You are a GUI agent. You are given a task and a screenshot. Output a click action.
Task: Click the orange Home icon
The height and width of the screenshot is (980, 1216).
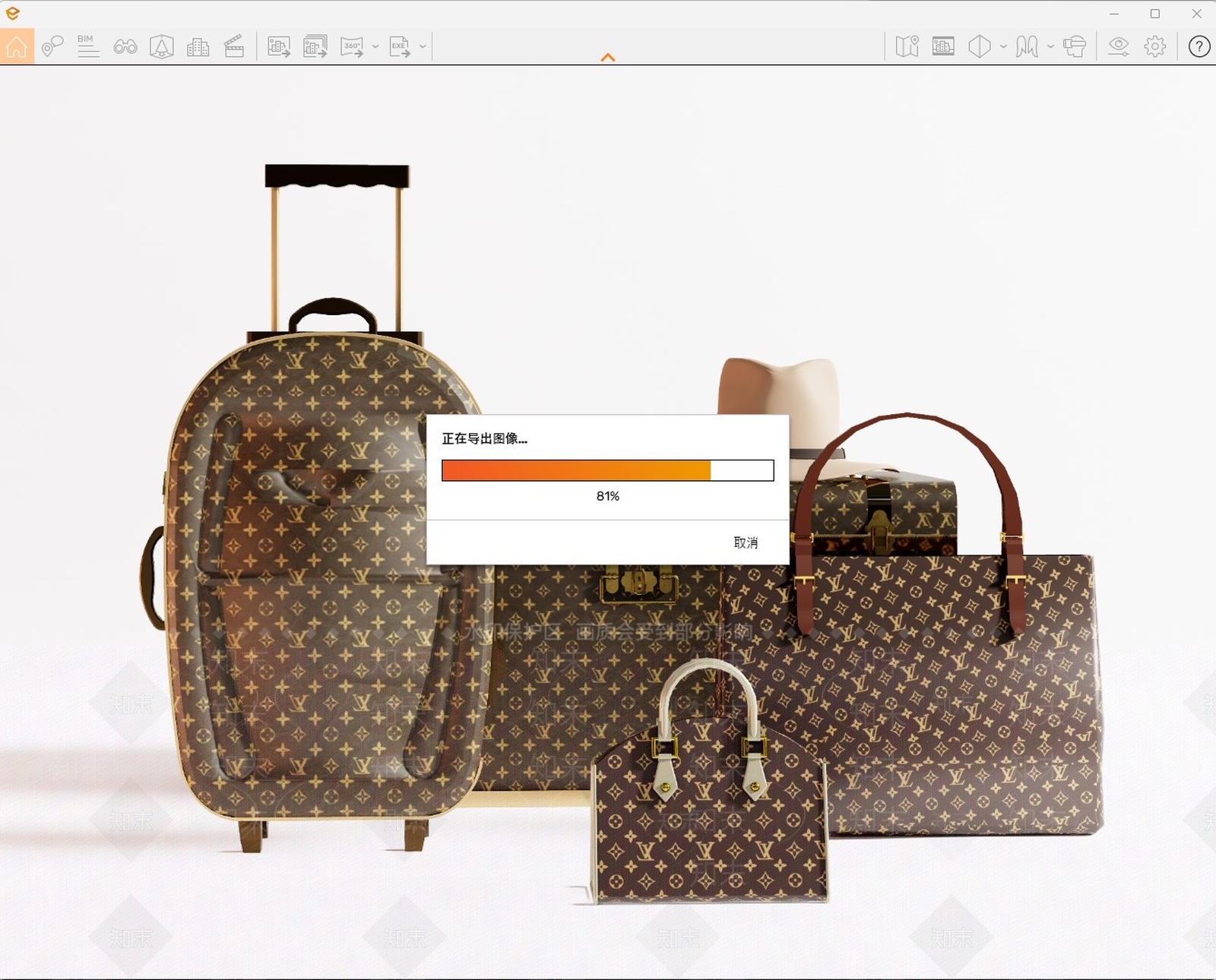tap(17, 46)
